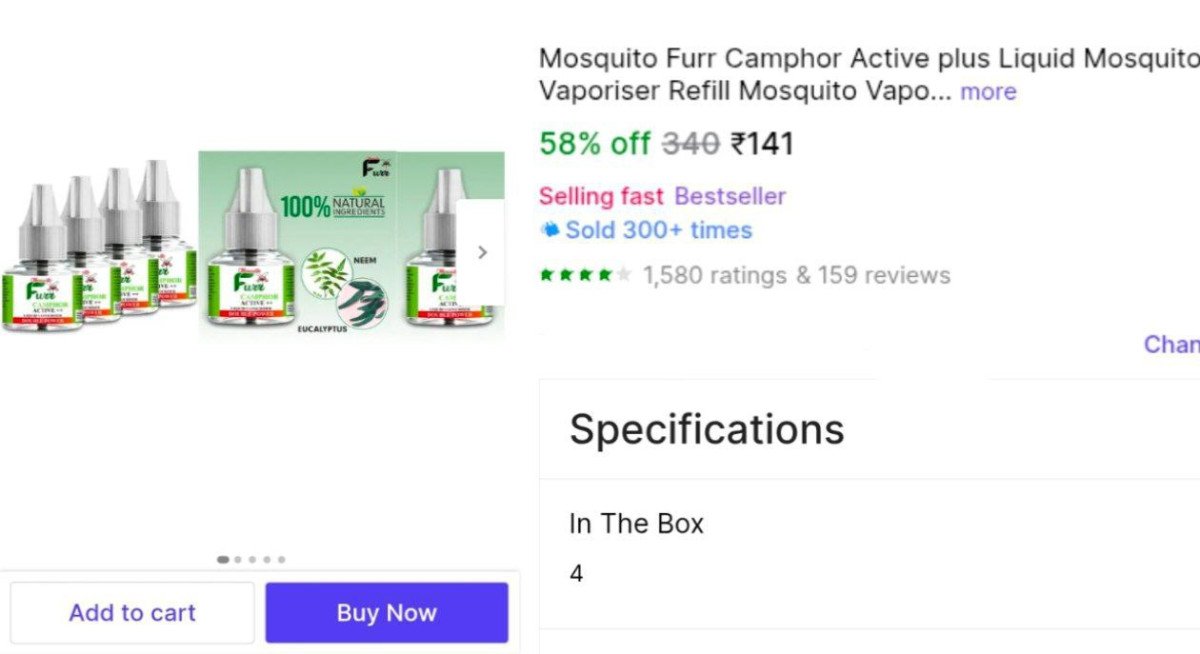The image size is (1200, 654).
Task: Expand the truncated product title with more
Action: [988, 91]
